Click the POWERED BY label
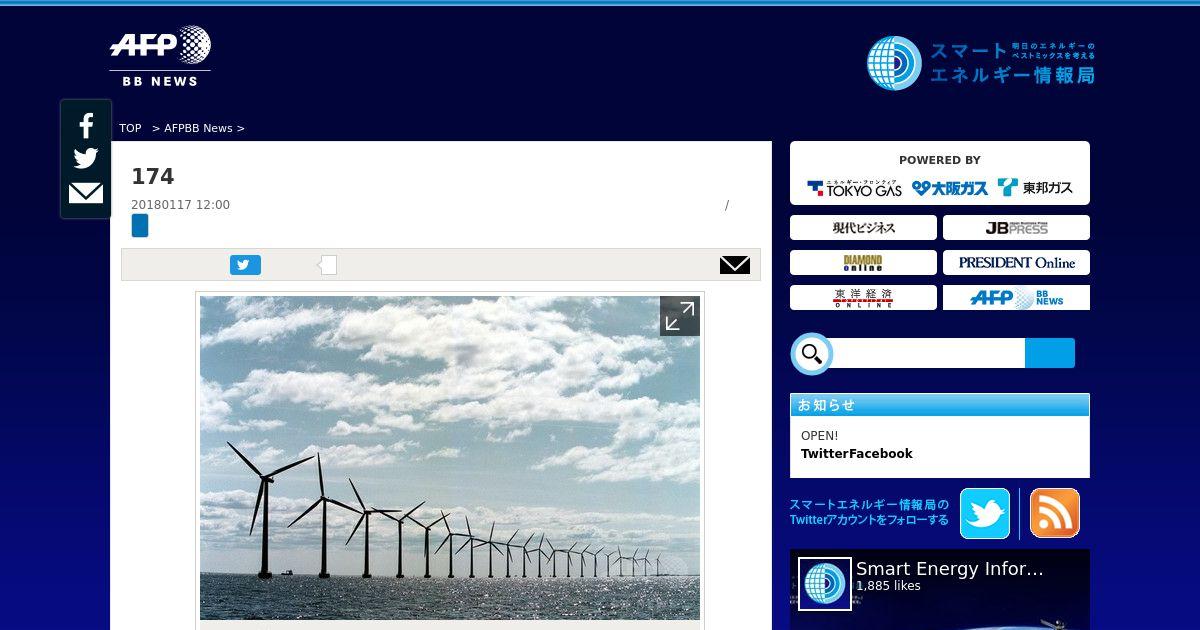Viewport: 1200px width, 630px height. (940, 160)
